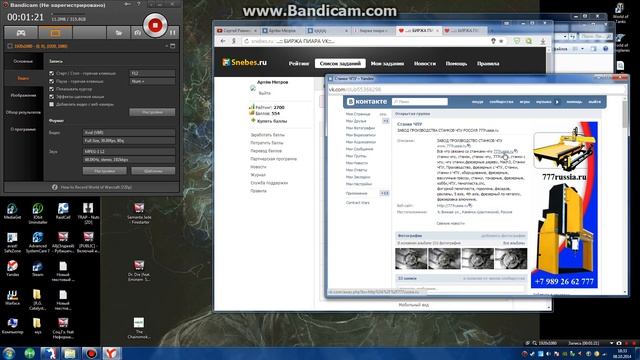Click Заработать баллы in Snebes sidebar

[x=267, y=135]
